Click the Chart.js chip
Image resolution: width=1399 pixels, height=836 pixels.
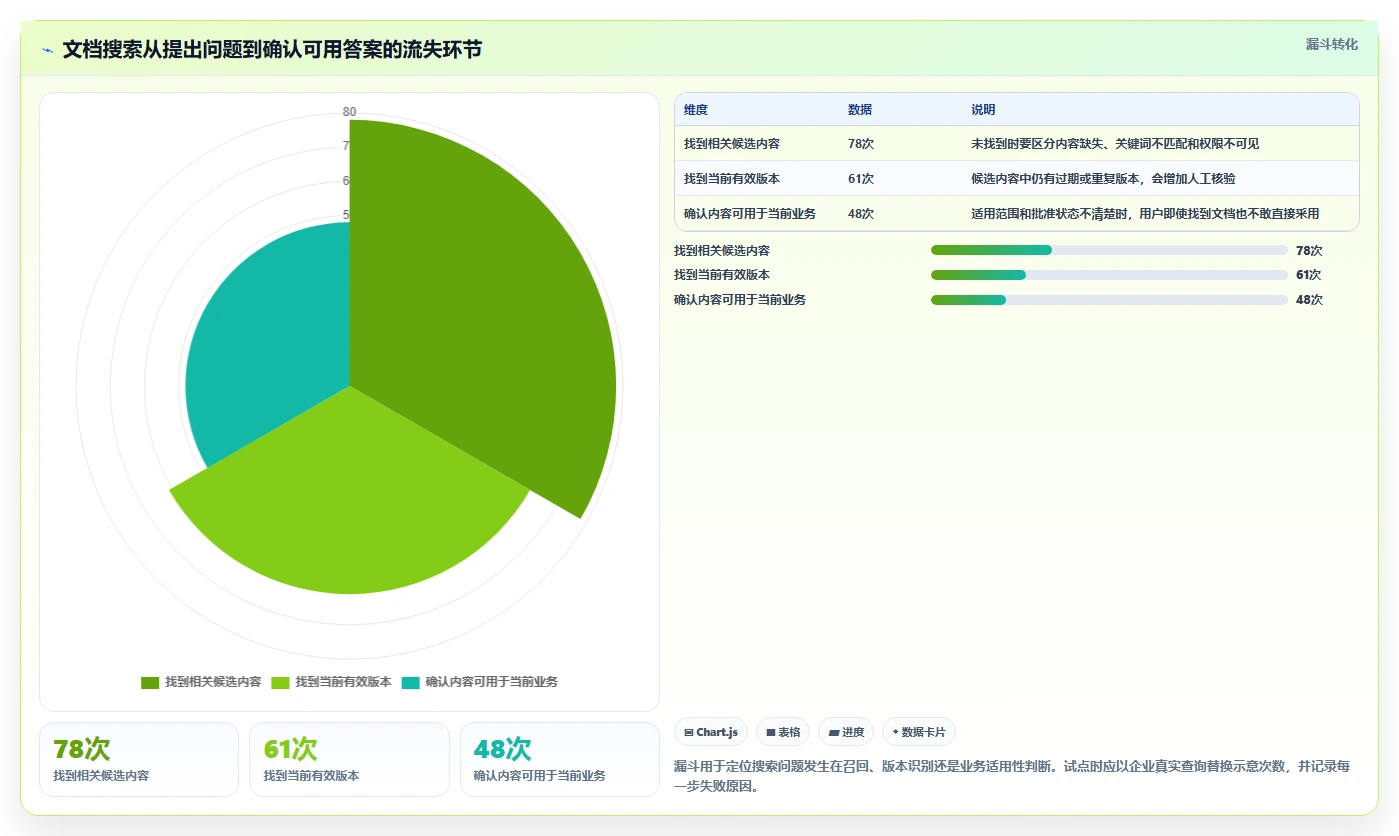[x=711, y=732]
